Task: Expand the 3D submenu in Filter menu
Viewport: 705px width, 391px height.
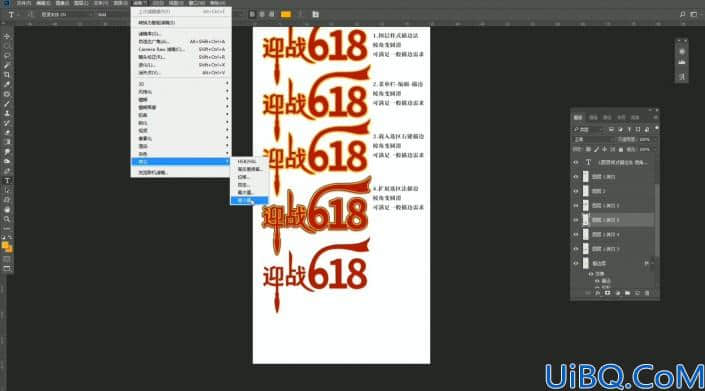Action: (x=181, y=84)
